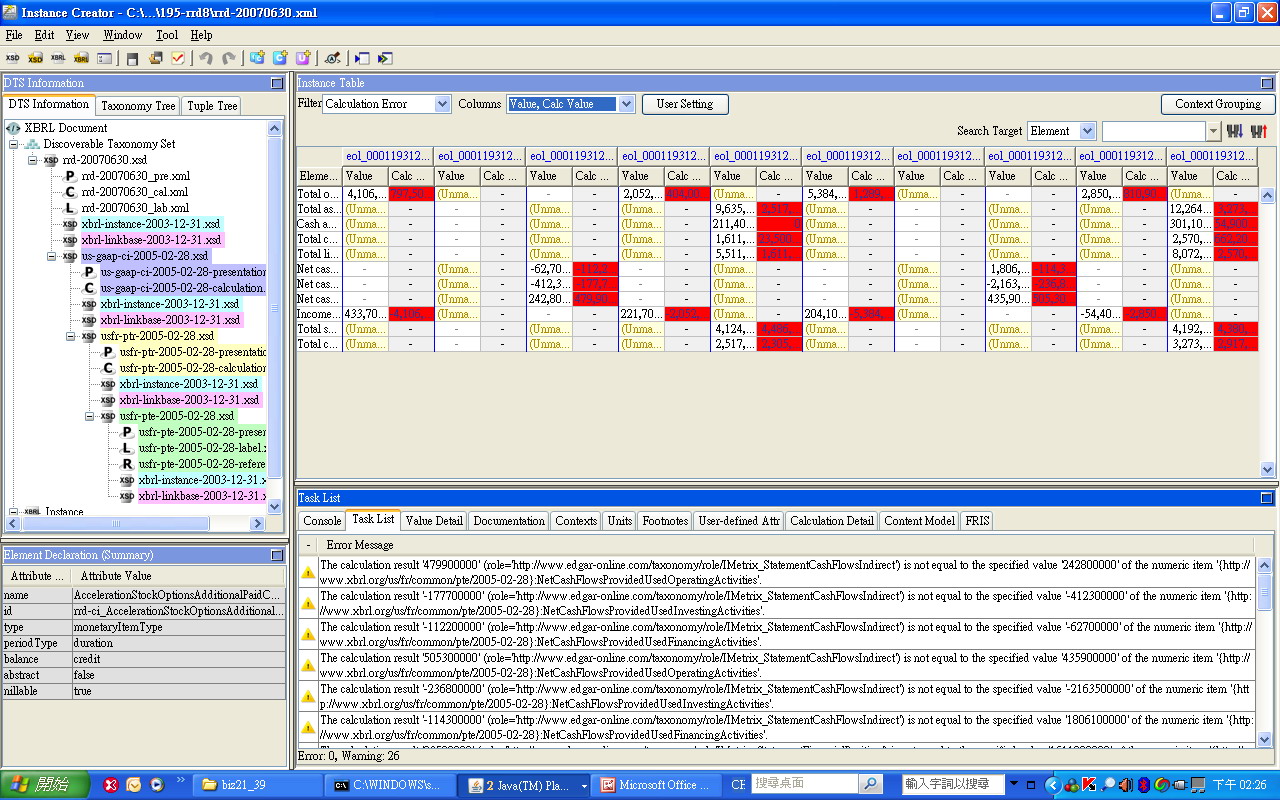This screenshot has height=800, width=1280.
Task: Click warning icon beside the '-114300000' error
Action: tap(309, 728)
